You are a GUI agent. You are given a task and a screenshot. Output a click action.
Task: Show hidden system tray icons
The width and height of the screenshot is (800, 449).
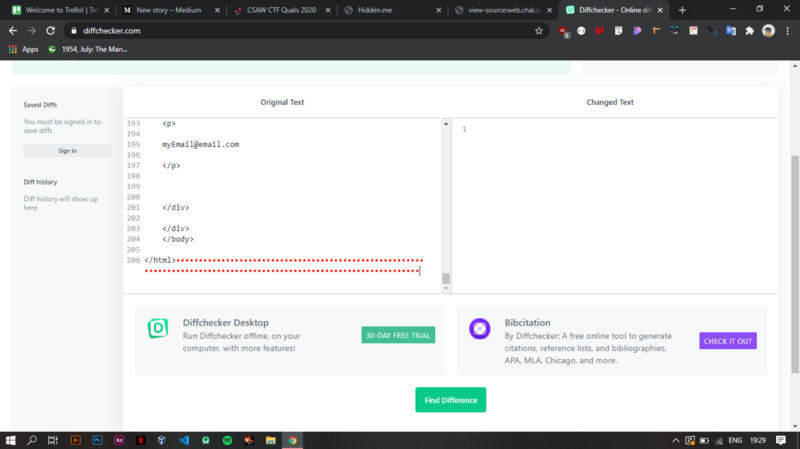[676, 440]
